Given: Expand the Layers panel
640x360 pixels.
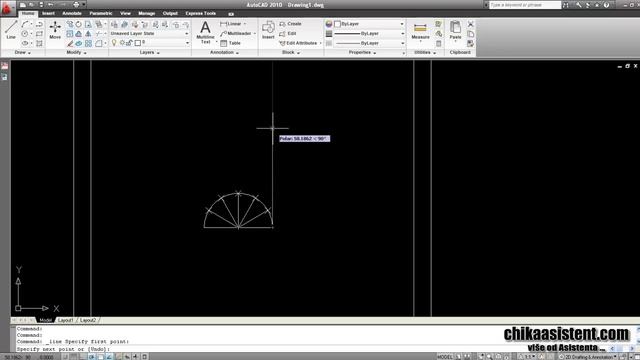Looking at the screenshot, I should click(x=149, y=53).
